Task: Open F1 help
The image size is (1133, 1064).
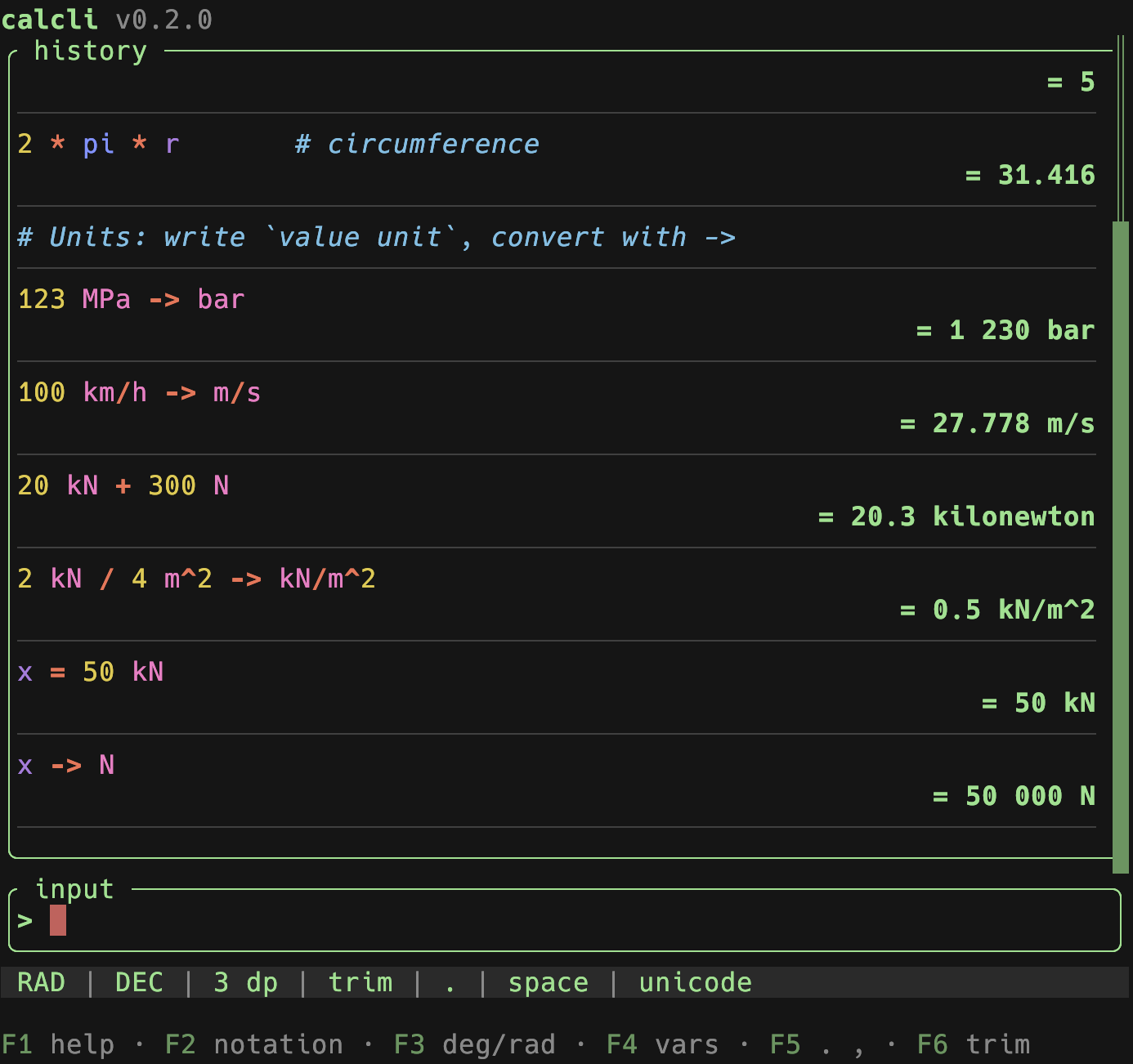Action: coord(58,1044)
